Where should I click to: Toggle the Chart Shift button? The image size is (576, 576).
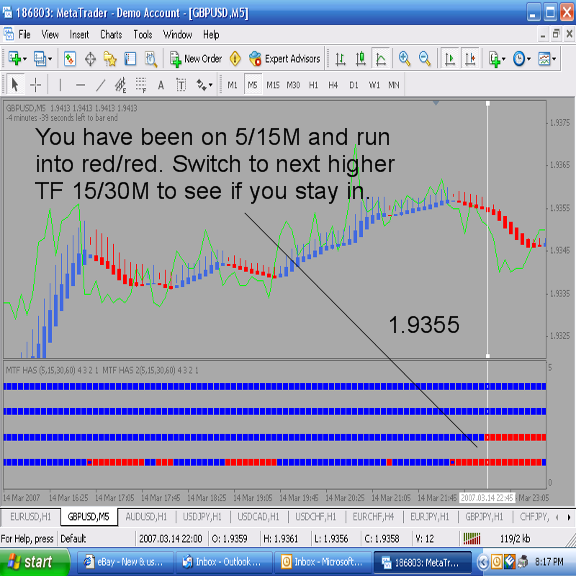pyautogui.click(x=470, y=59)
